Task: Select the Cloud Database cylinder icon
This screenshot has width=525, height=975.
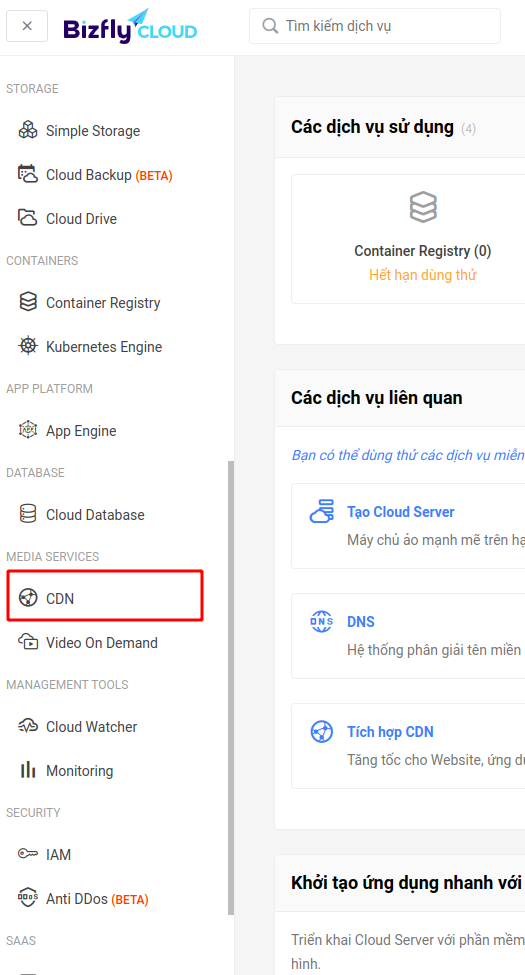Action: pyautogui.click(x=28, y=514)
